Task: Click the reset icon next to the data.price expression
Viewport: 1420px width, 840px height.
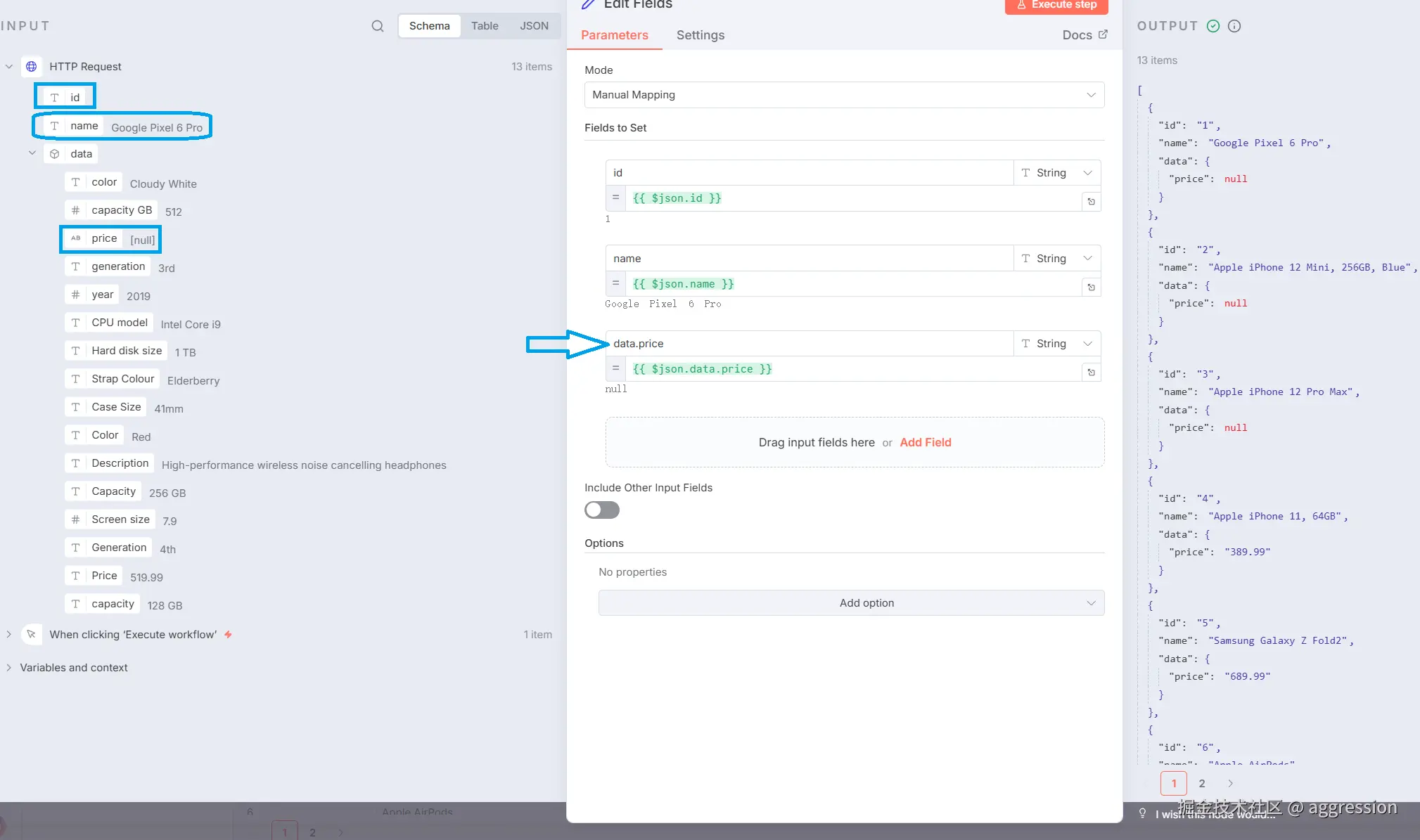Action: pos(1091,373)
